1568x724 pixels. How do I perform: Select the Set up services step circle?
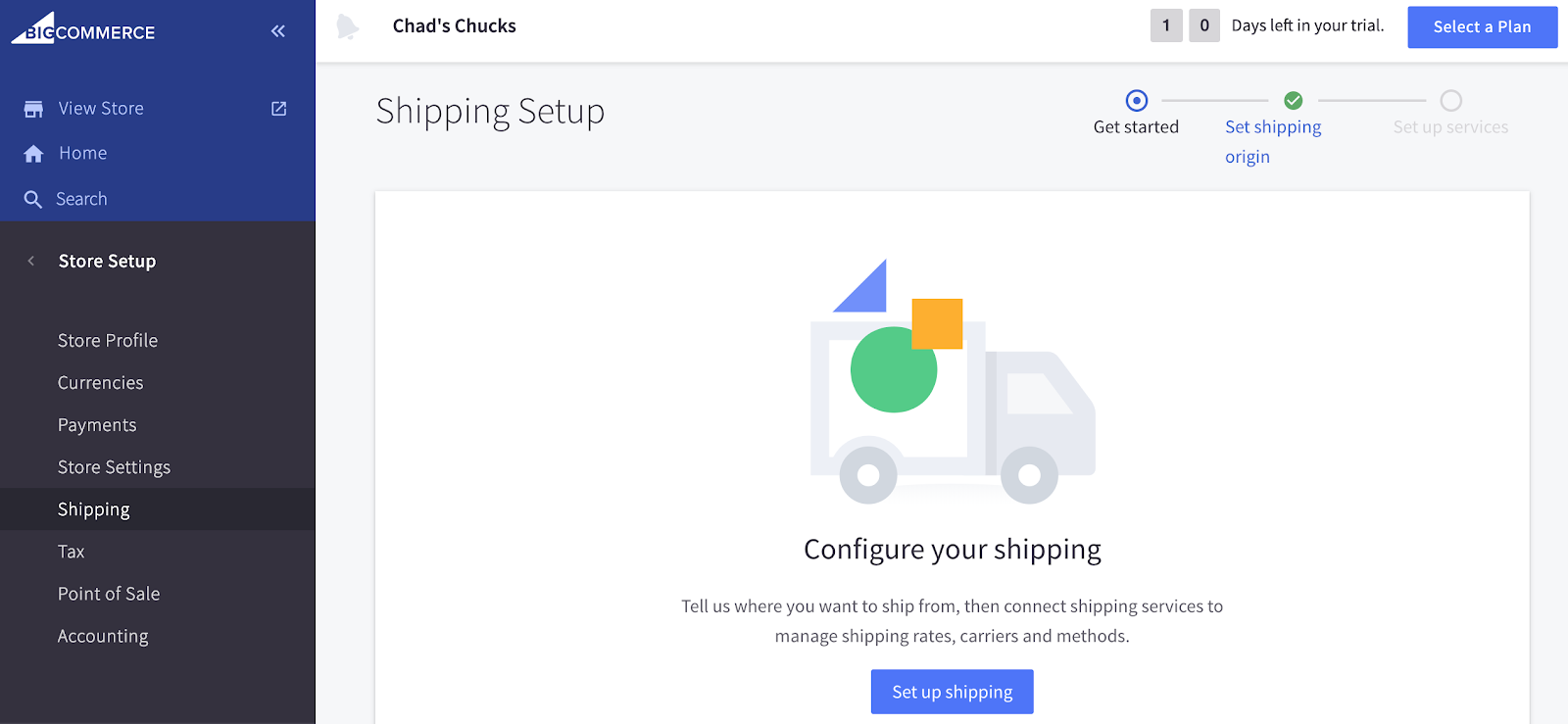1451,101
